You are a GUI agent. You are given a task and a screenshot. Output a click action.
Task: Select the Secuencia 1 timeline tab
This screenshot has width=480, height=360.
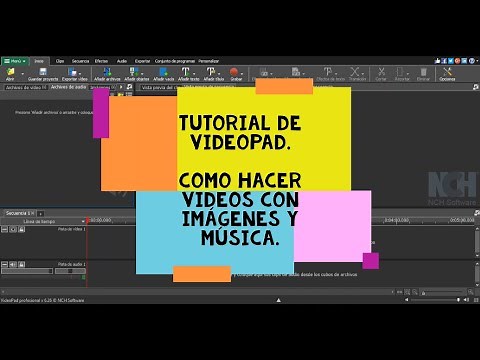pyautogui.click(x=19, y=213)
